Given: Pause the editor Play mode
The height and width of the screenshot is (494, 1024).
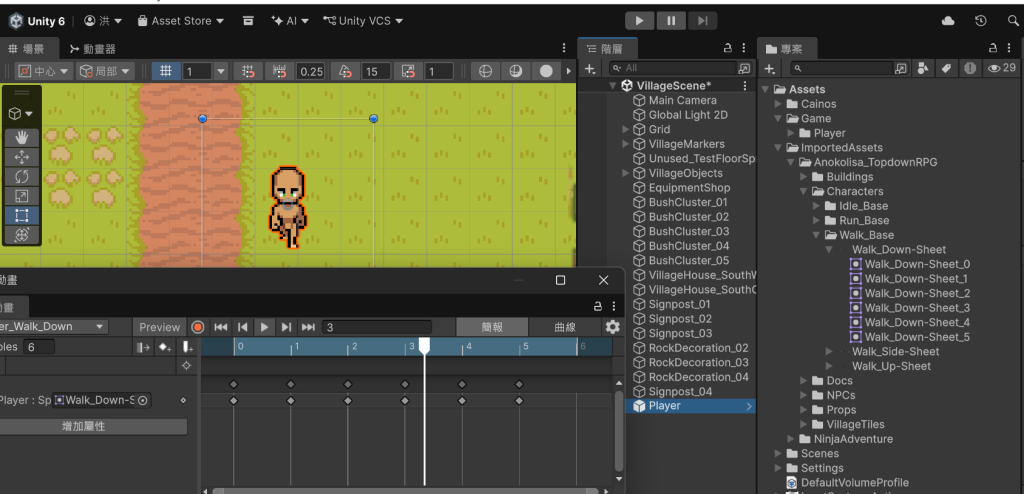Looking at the screenshot, I should [x=671, y=21].
